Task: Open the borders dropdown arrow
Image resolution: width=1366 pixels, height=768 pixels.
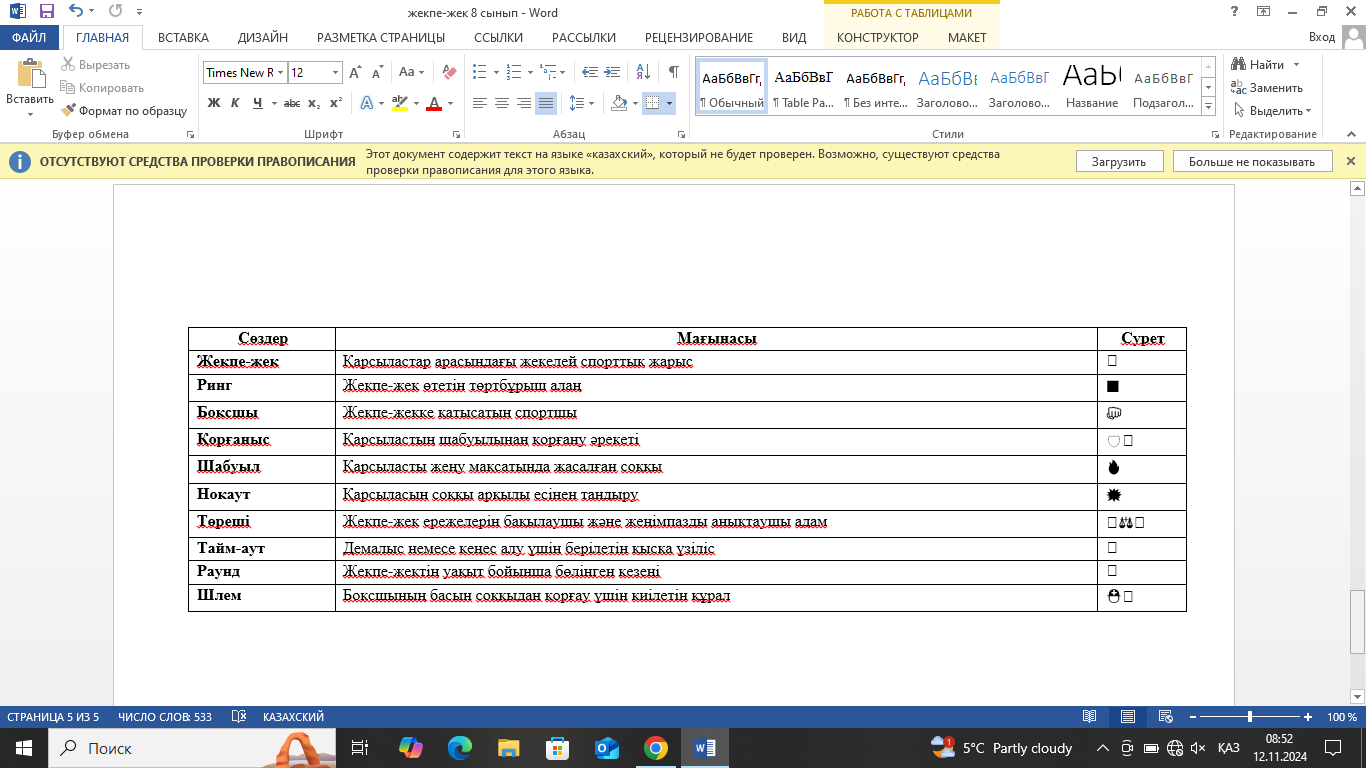Action: pyautogui.click(x=670, y=103)
